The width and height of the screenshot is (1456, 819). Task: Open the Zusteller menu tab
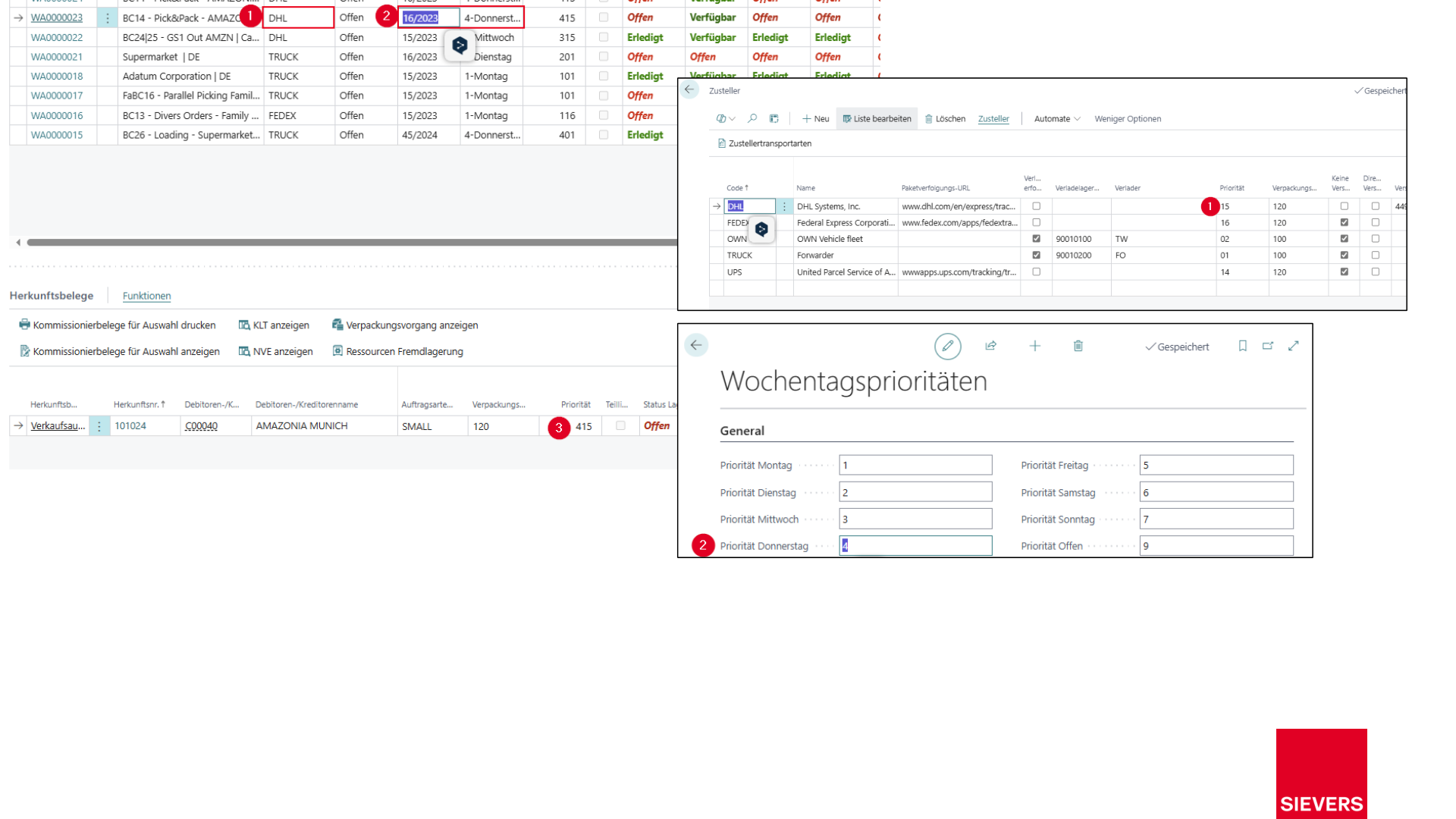click(x=993, y=118)
